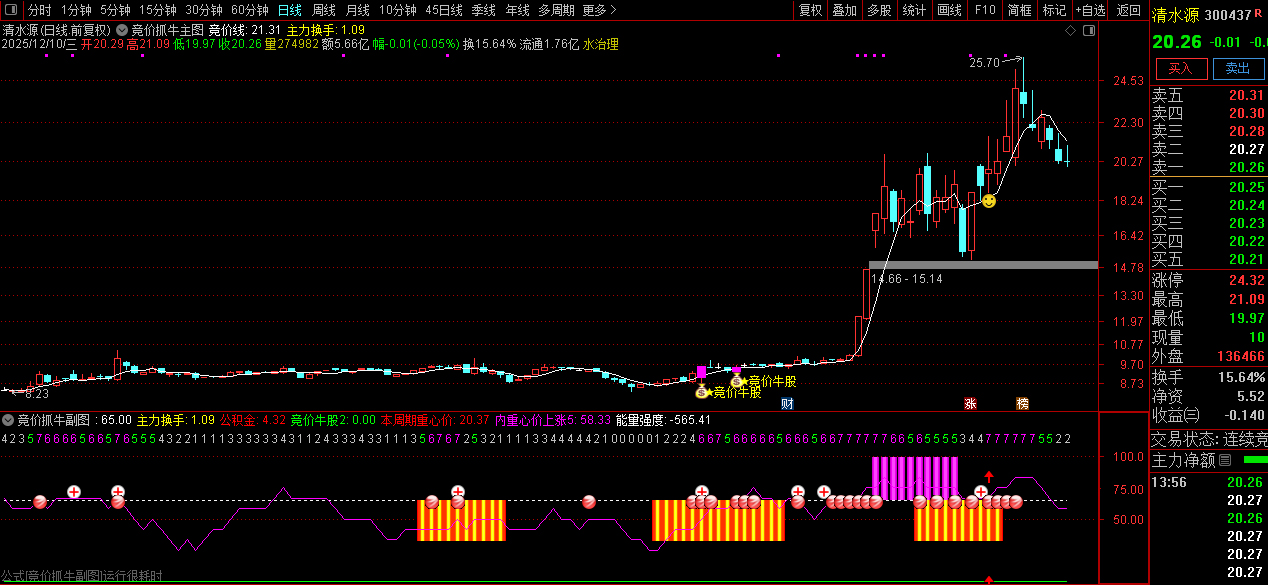
Task: Click the yellow smiley face marker
Action: (988, 201)
